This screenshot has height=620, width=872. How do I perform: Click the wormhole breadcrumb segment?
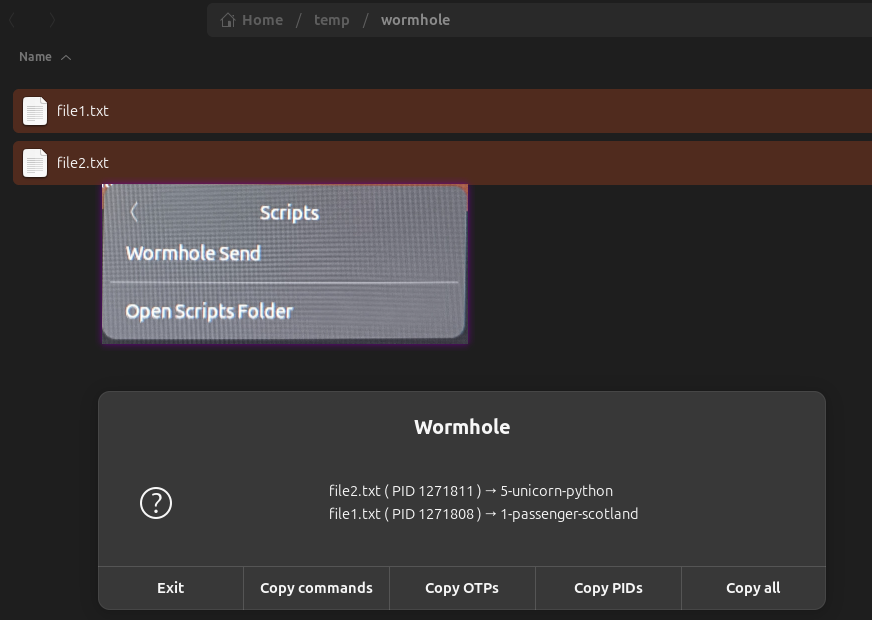click(x=415, y=19)
